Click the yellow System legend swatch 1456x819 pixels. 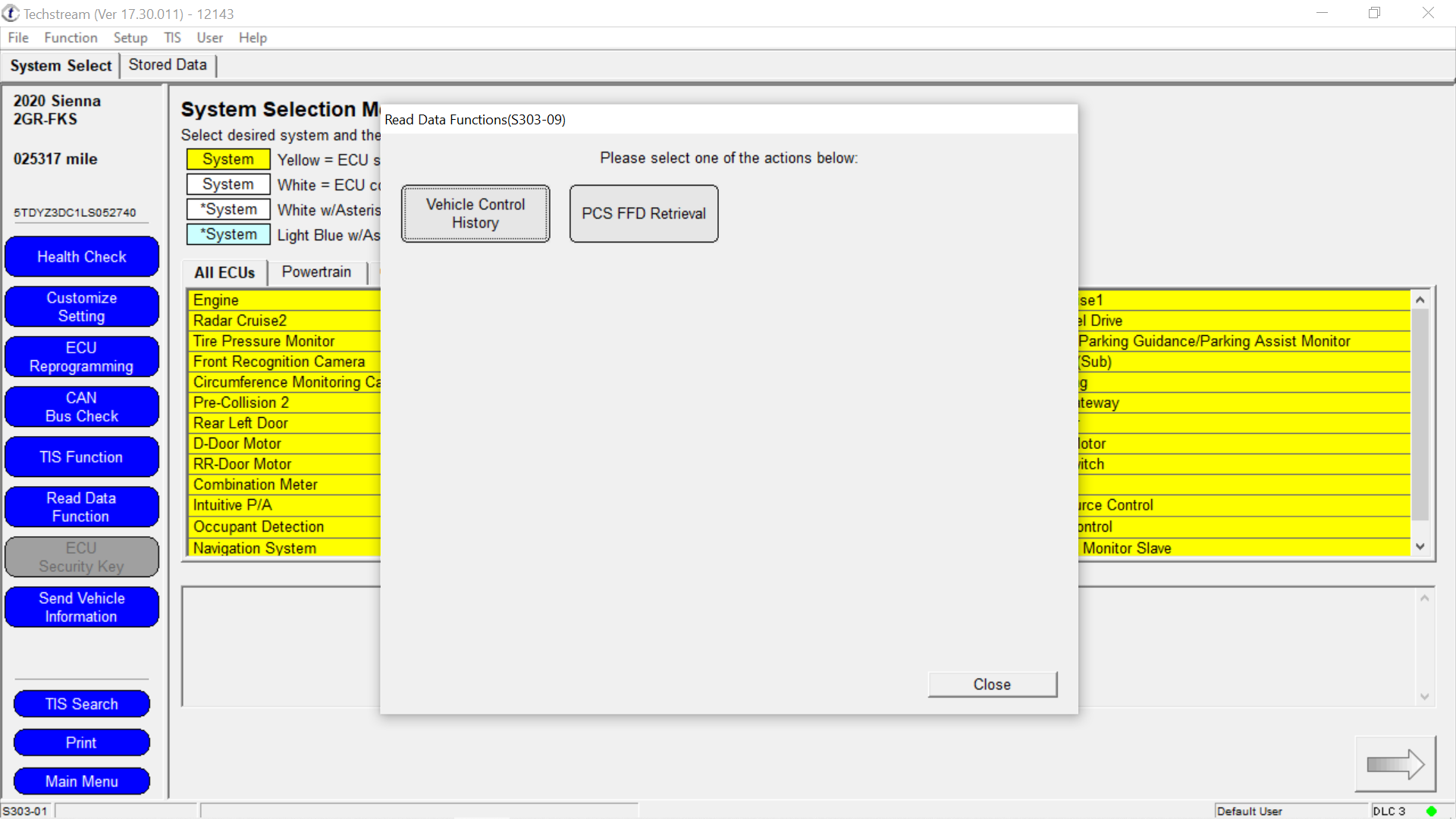[x=228, y=159]
